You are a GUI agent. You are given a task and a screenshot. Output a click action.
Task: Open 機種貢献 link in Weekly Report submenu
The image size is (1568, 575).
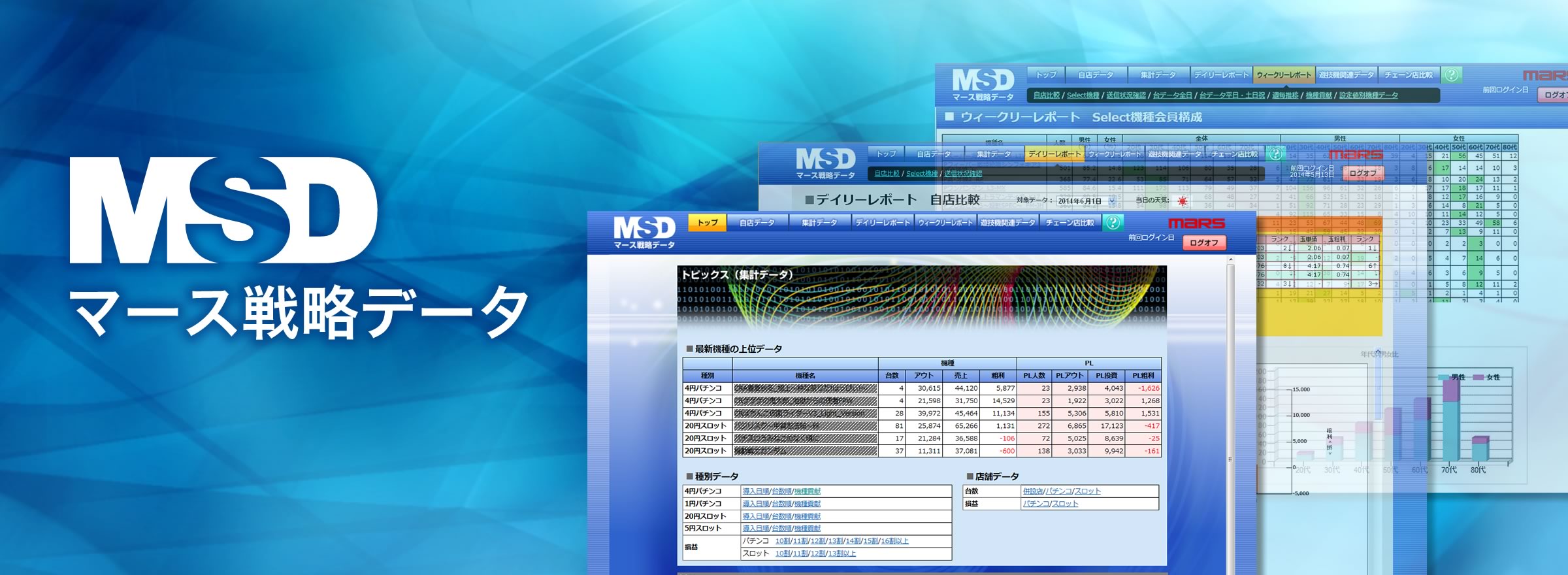1318,95
